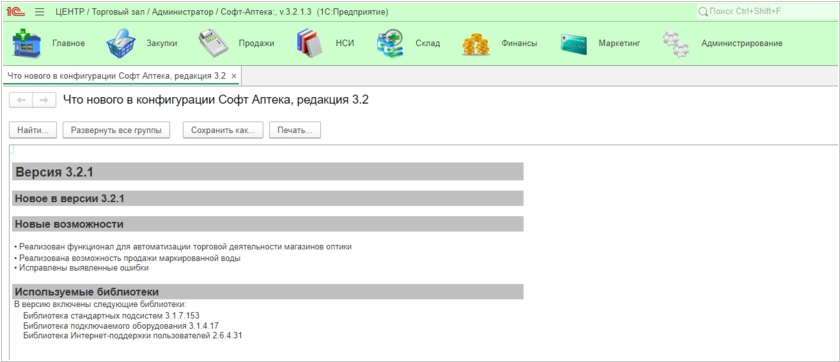
Task: Click the Закупки basket icon
Action: 121,43
